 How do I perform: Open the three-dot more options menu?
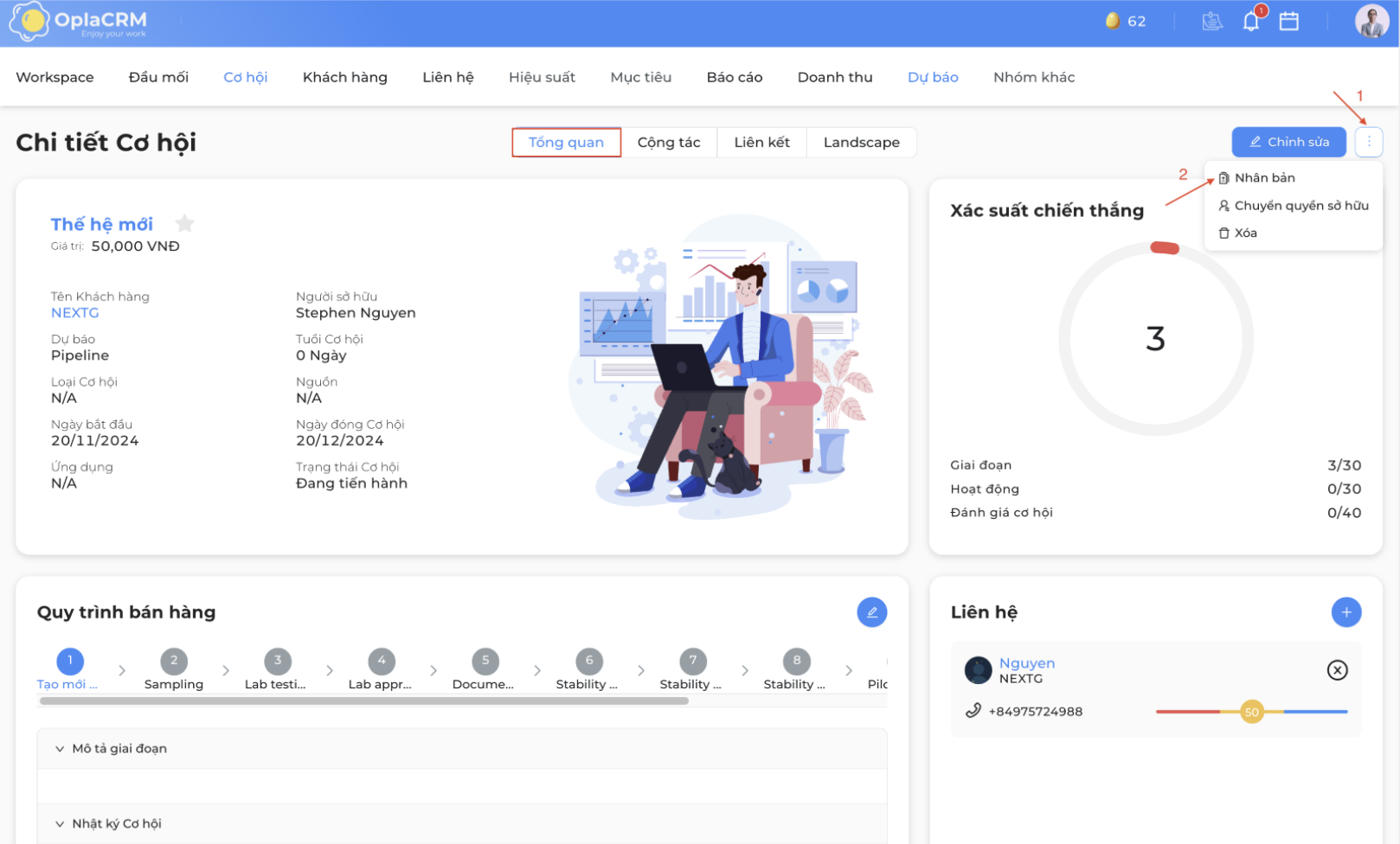point(1369,142)
